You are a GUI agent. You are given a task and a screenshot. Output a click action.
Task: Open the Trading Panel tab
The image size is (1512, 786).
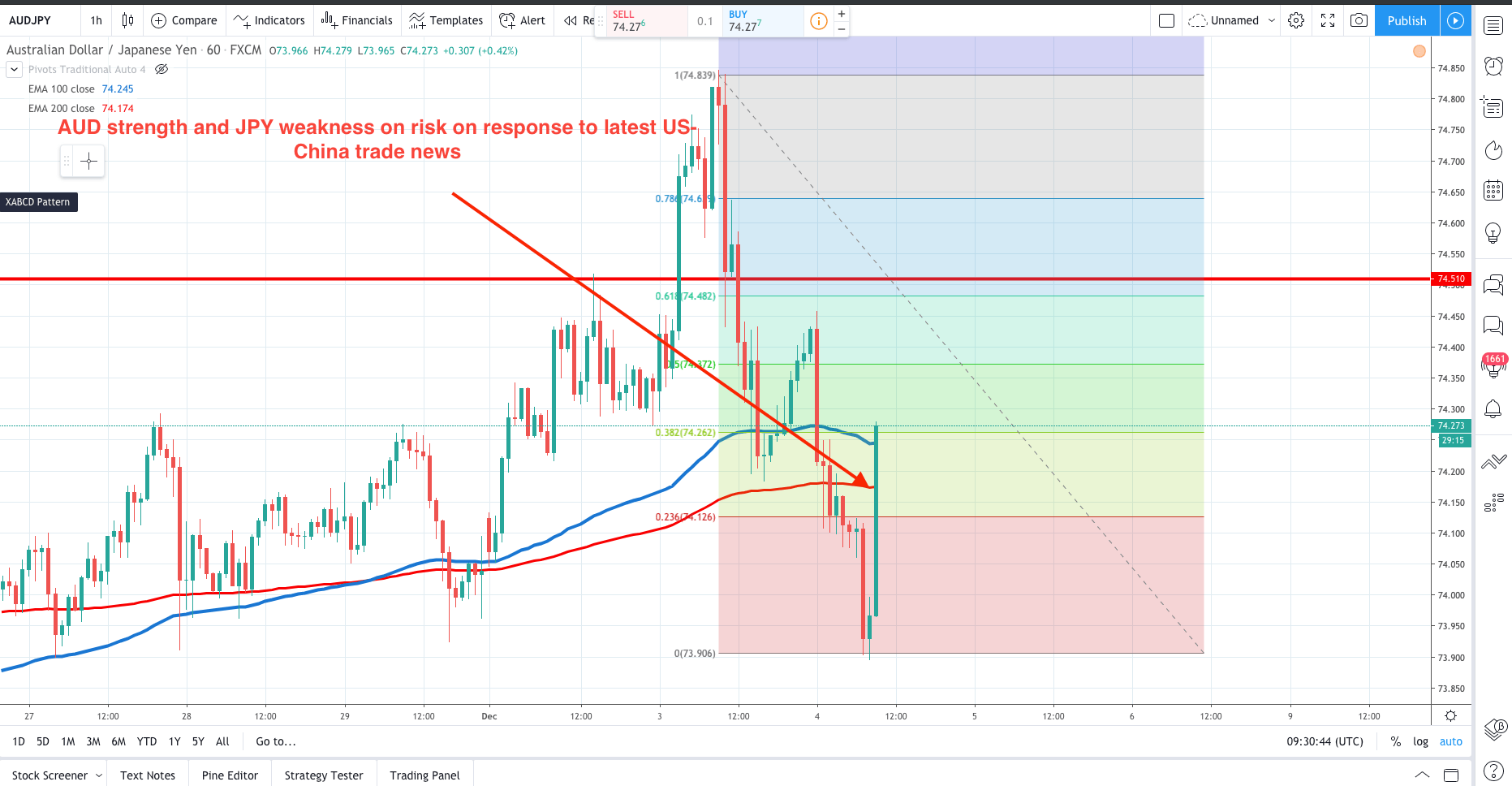[424, 775]
